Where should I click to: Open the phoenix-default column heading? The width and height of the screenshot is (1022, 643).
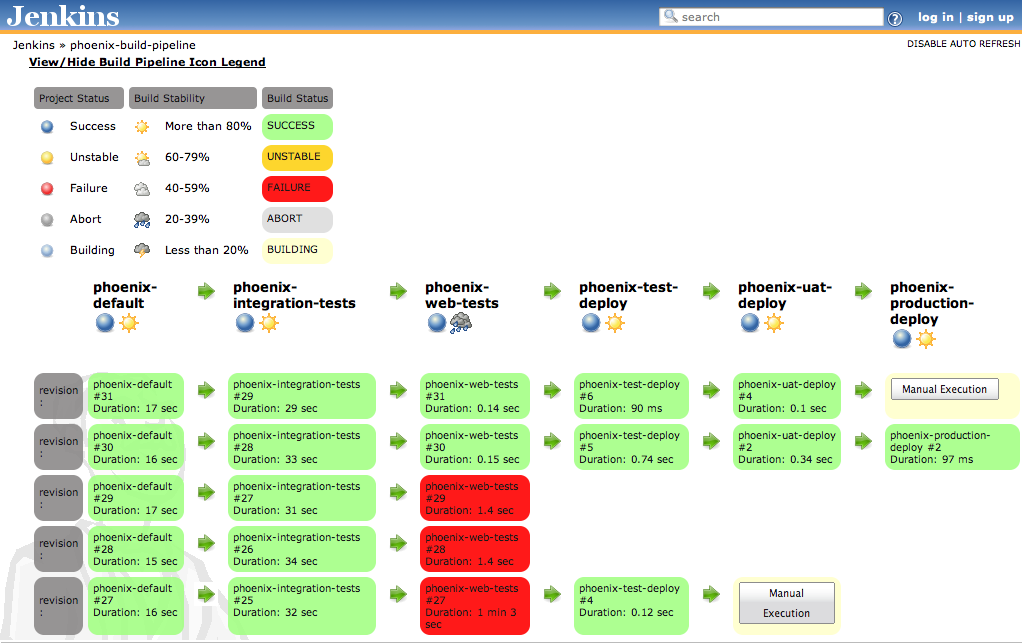point(124,295)
